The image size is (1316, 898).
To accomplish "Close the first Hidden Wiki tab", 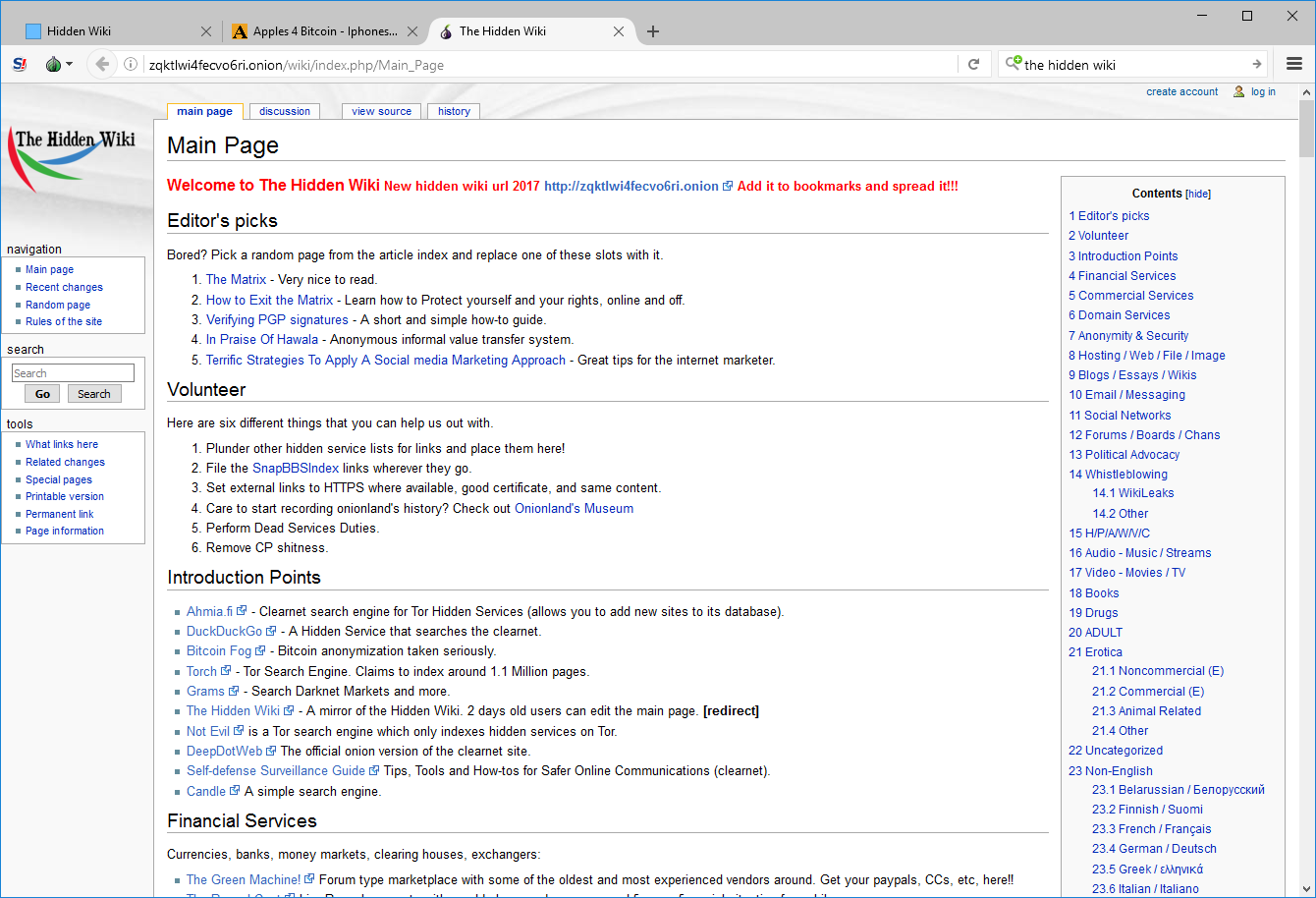I will tap(206, 31).
